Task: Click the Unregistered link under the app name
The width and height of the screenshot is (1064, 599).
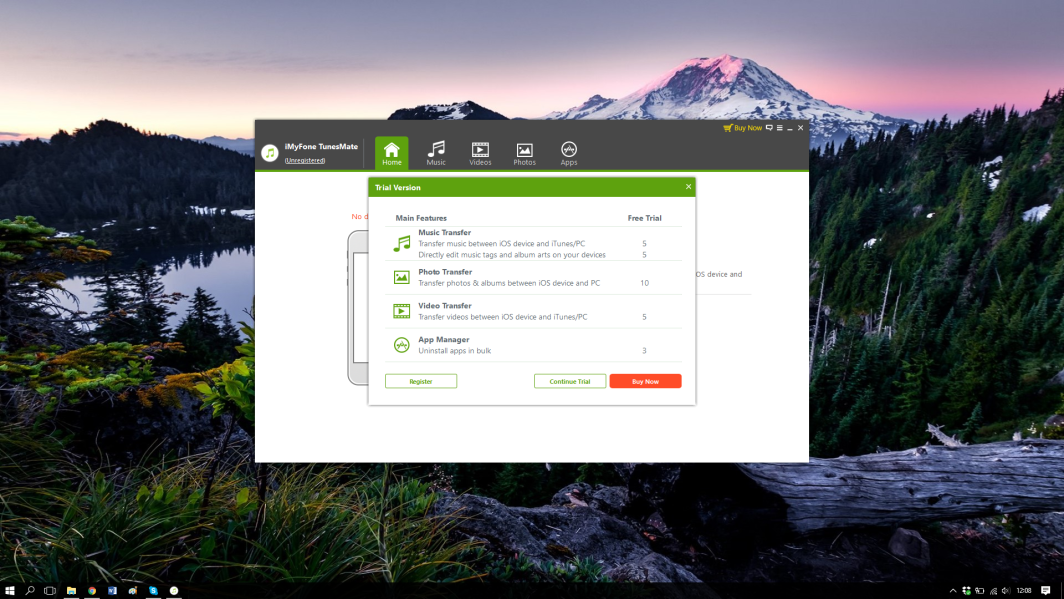Action: (305, 161)
